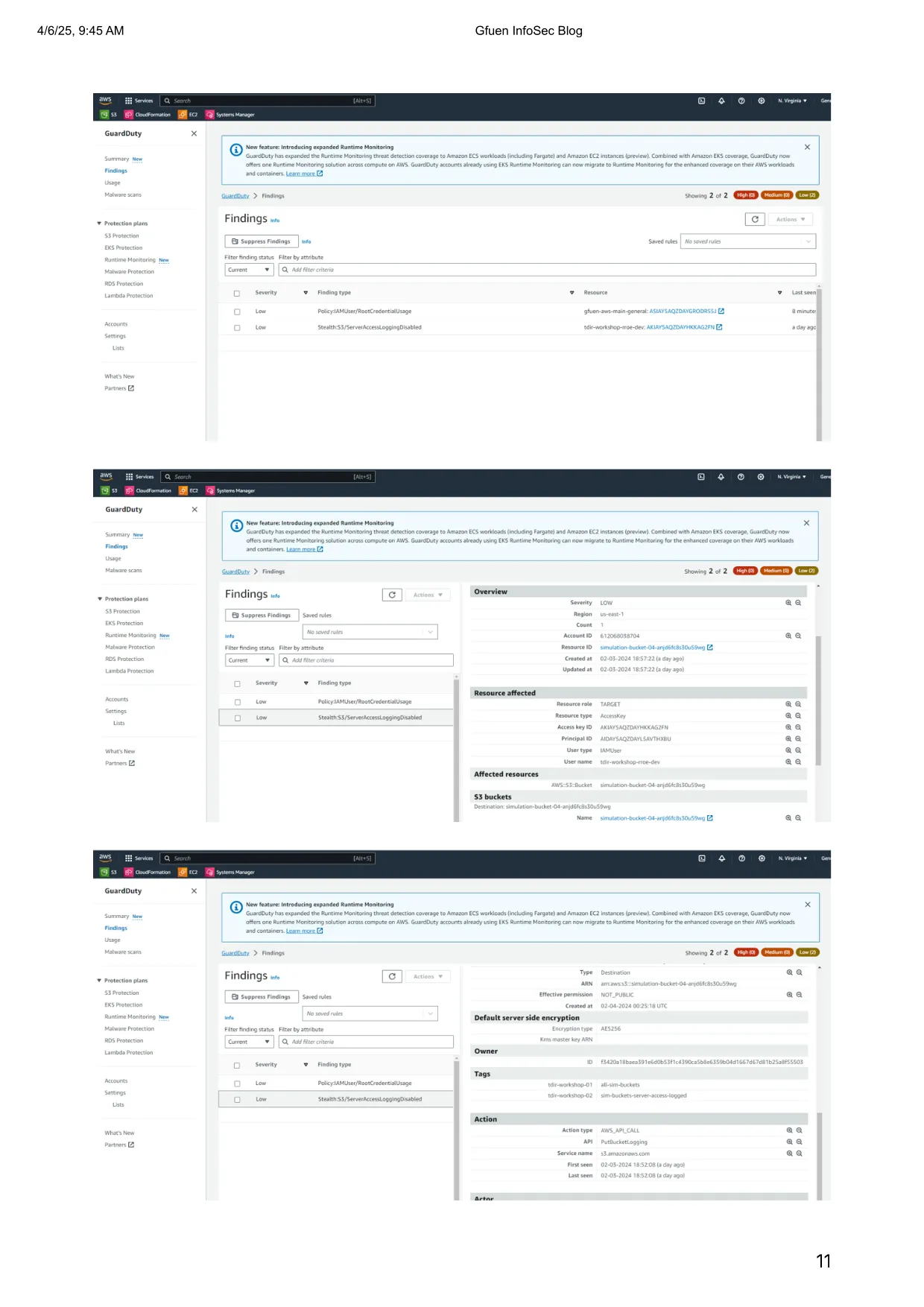Click Suppress Findings button in top screenshot

pos(262,241)
